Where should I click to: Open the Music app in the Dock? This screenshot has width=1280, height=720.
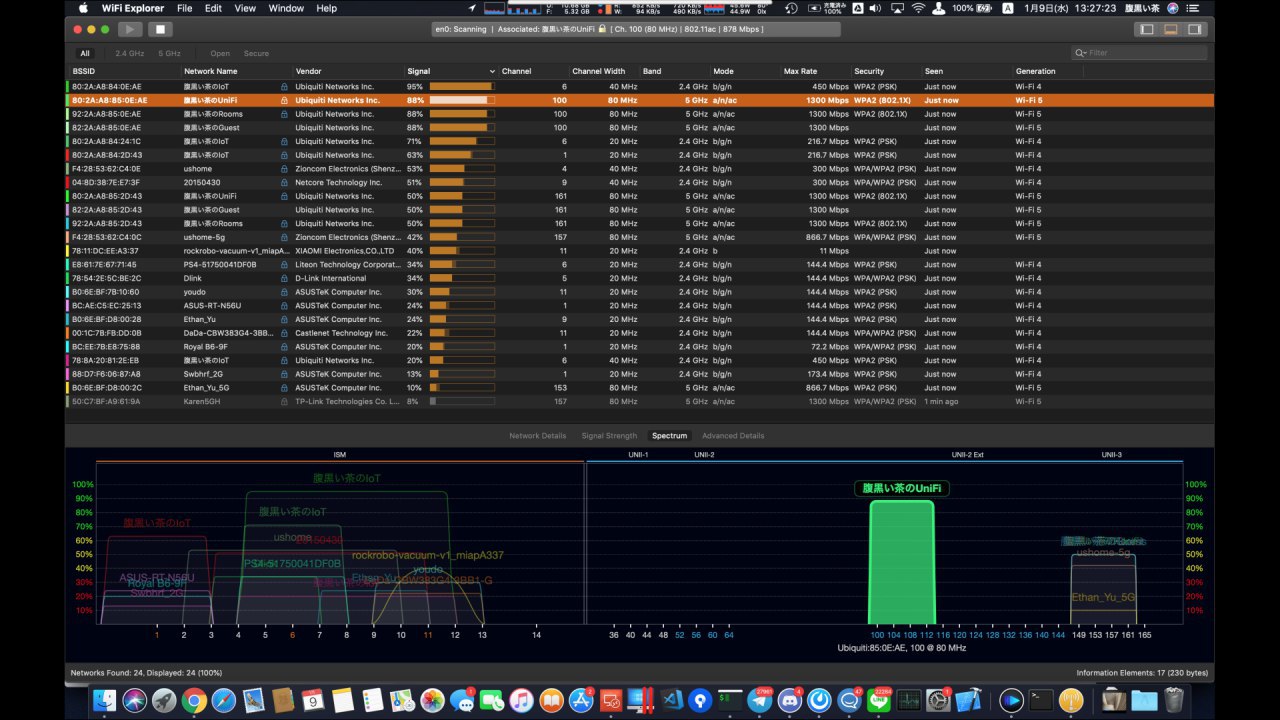click(x=521, y=700)
